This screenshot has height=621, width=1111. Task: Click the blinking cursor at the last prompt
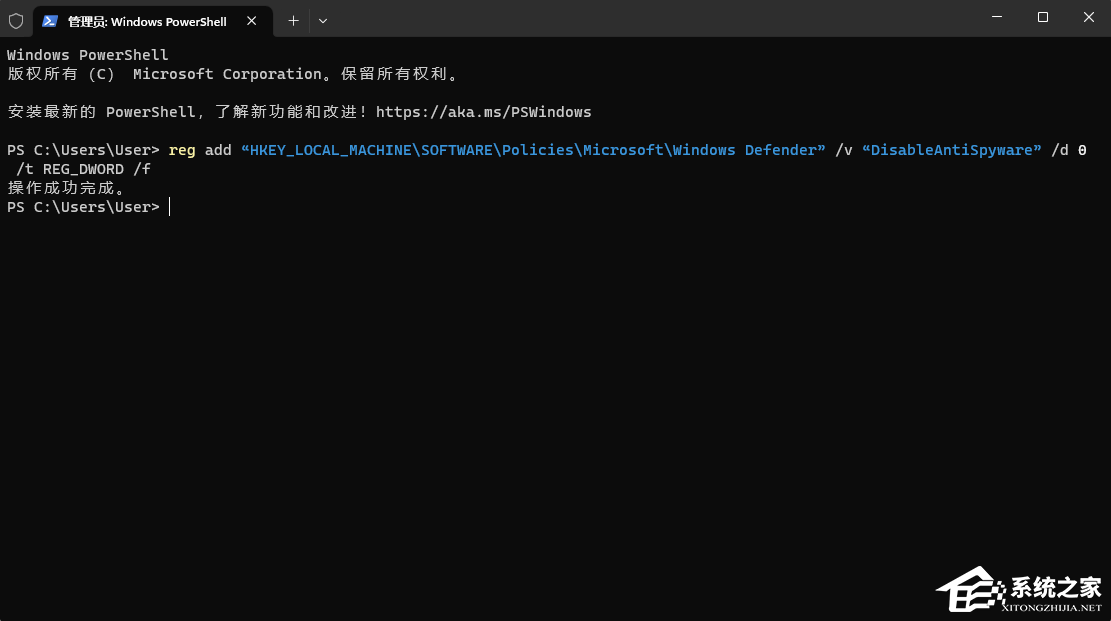pyautogui.click(x=170, y=207)
